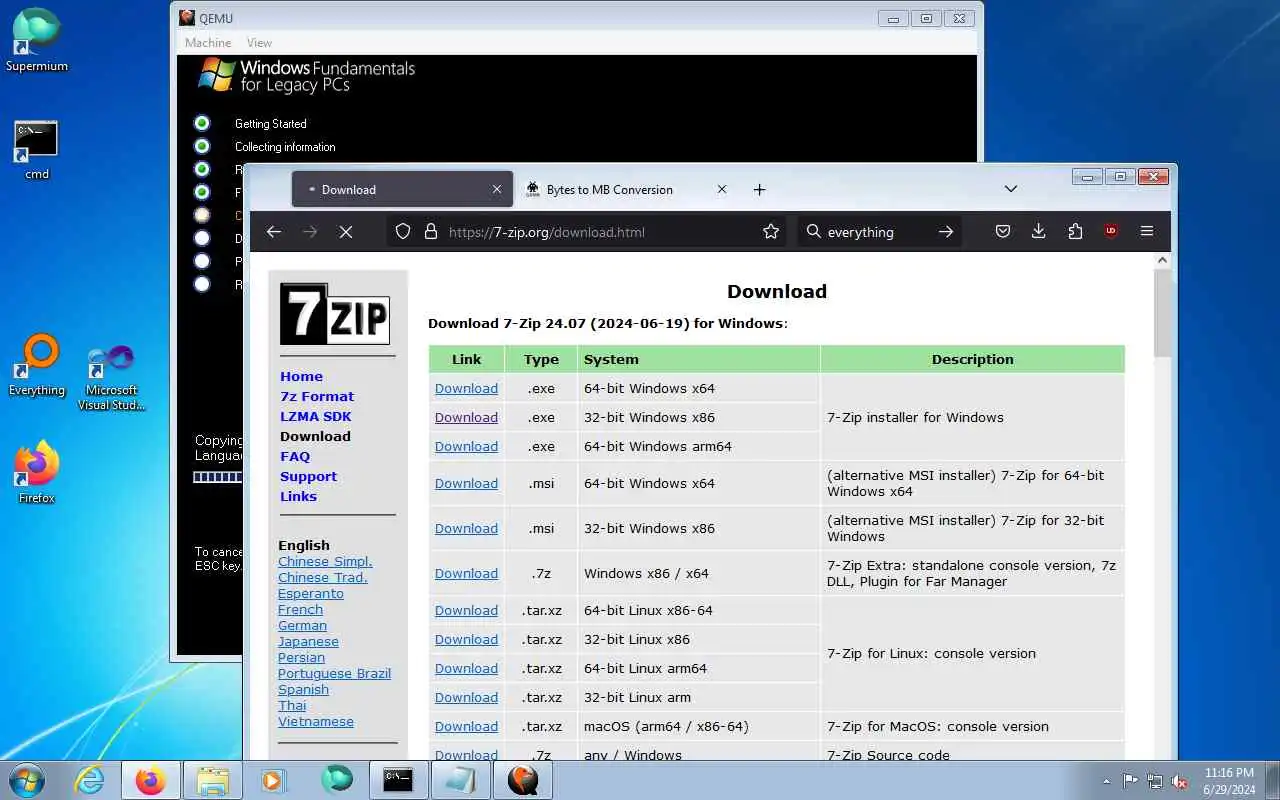The image size is (1280, 800).
Task: Switch language to German
Action: coord(302,625)
